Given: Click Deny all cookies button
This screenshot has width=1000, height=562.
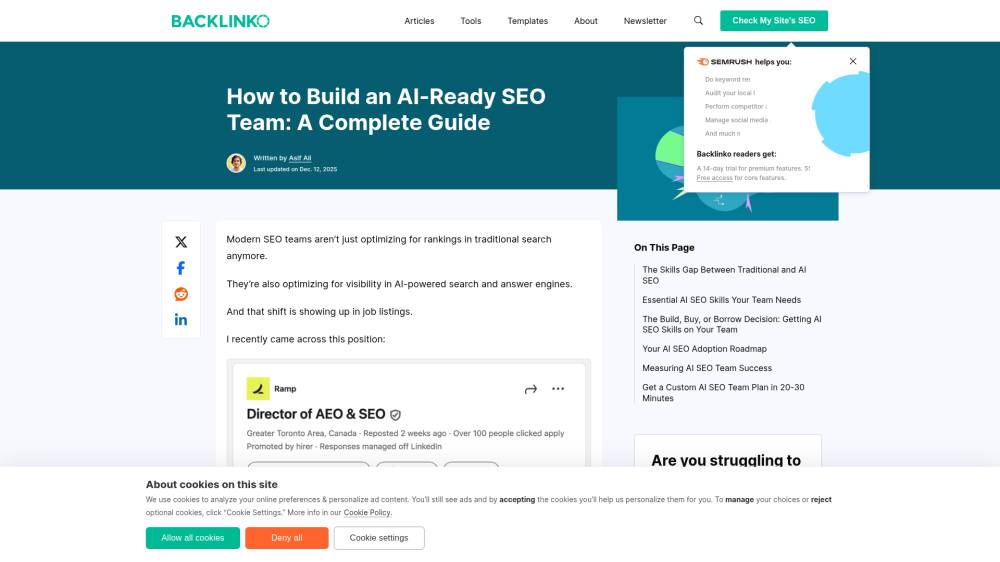Looking at the screenshot, I should coord(286,538).
